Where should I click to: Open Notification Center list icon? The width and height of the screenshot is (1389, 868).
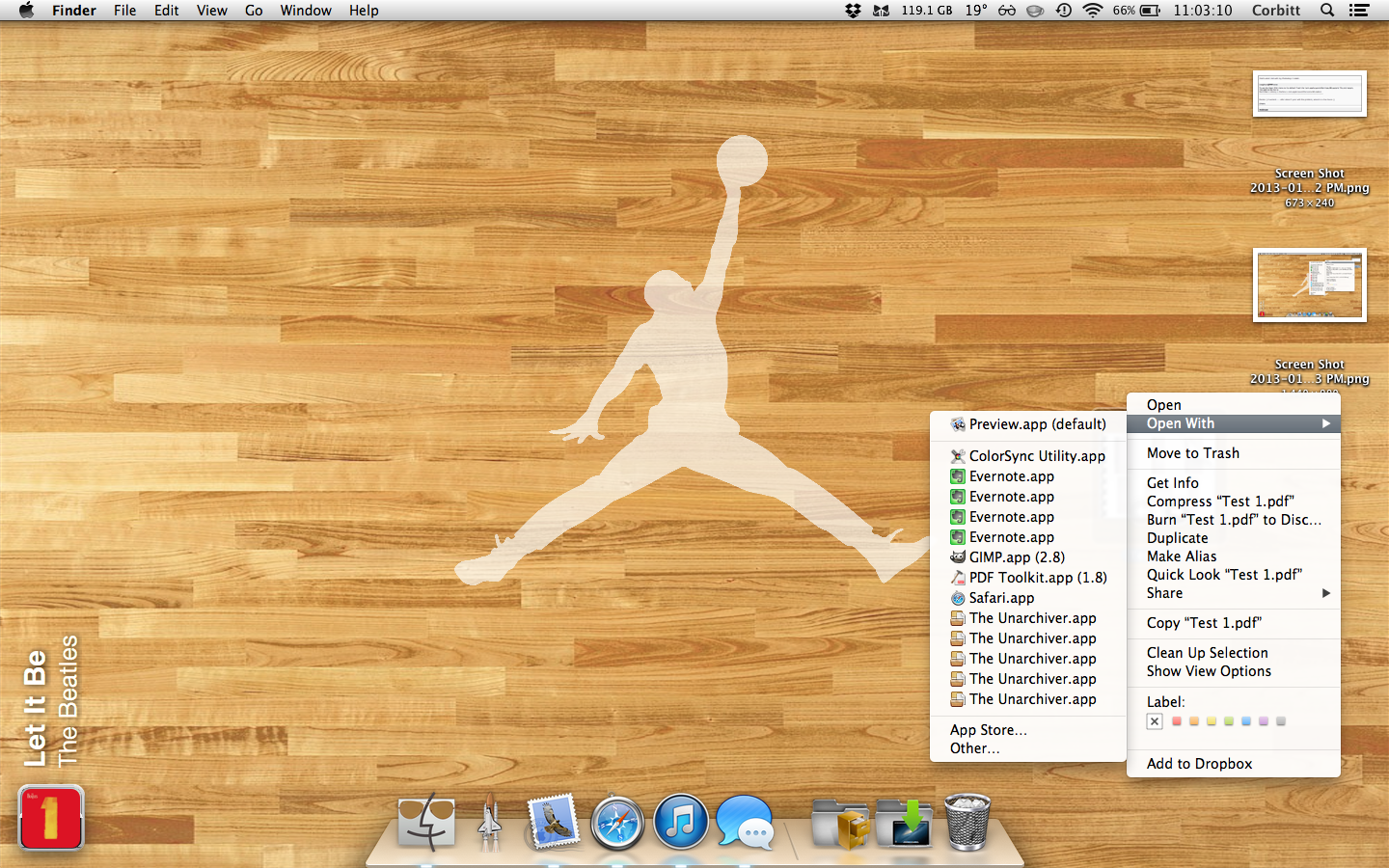click(x=1359, y=11)
